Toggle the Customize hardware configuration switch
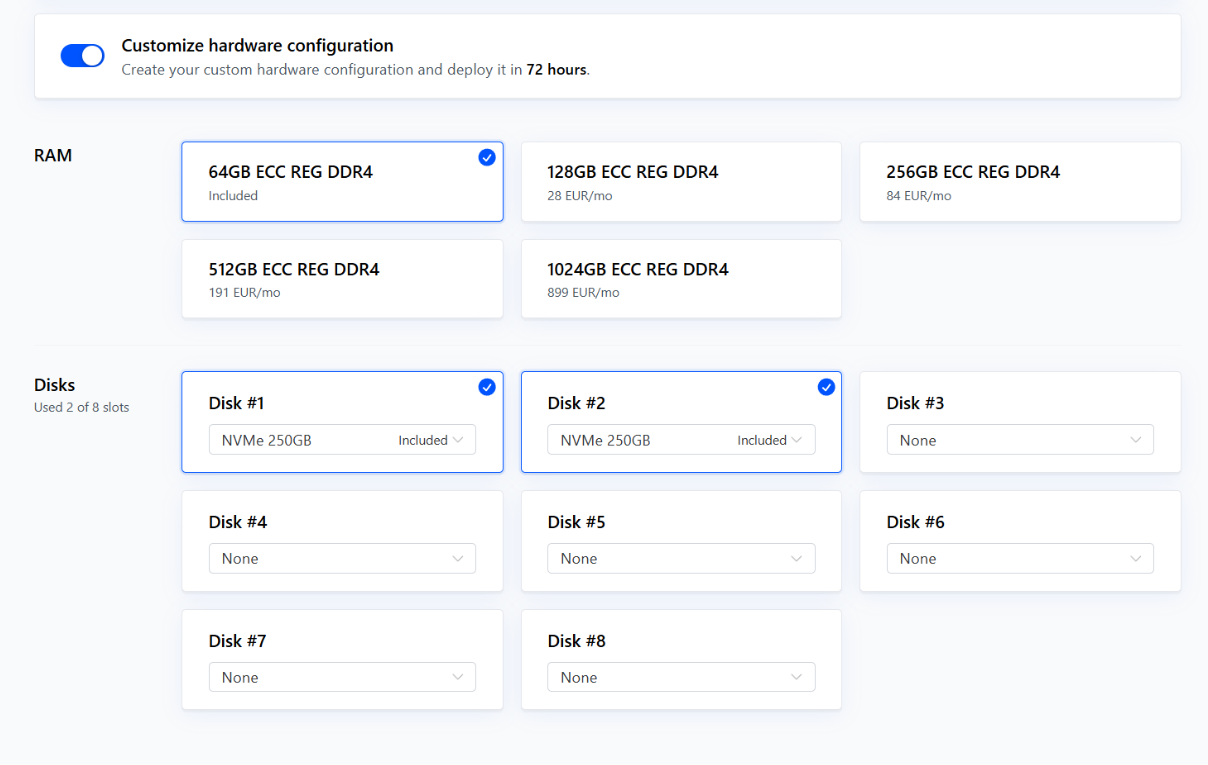This screenshot has height=765, width=1208. tap(82, 56)
